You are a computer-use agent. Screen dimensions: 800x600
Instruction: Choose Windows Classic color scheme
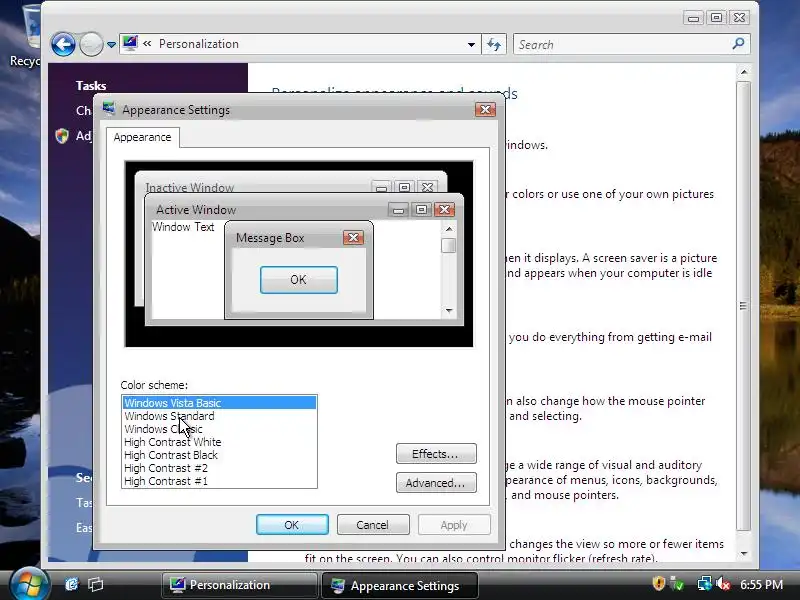click(219, 429)
